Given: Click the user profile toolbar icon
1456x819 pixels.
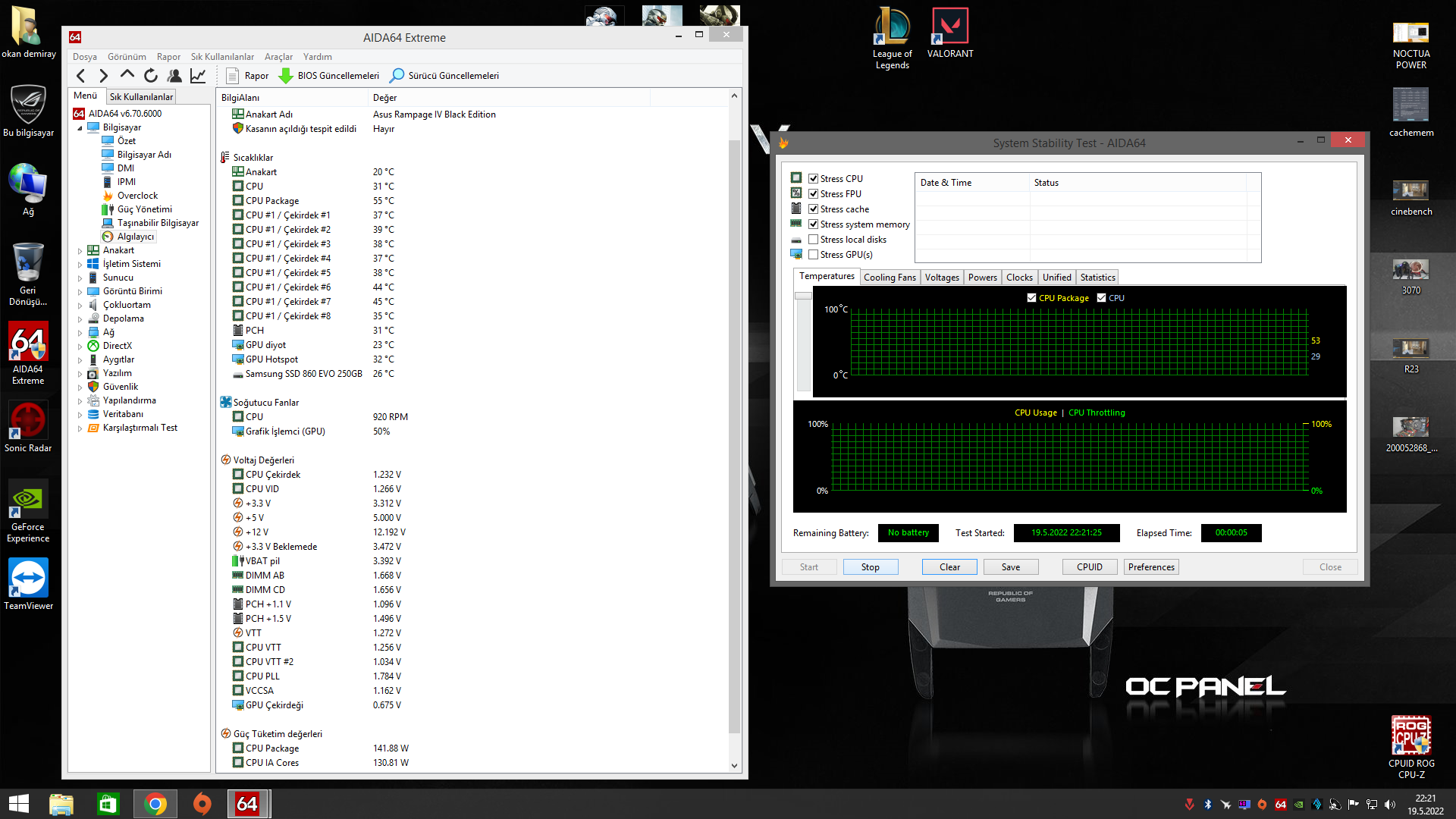Looking at the screenshot, I should 174,75.
